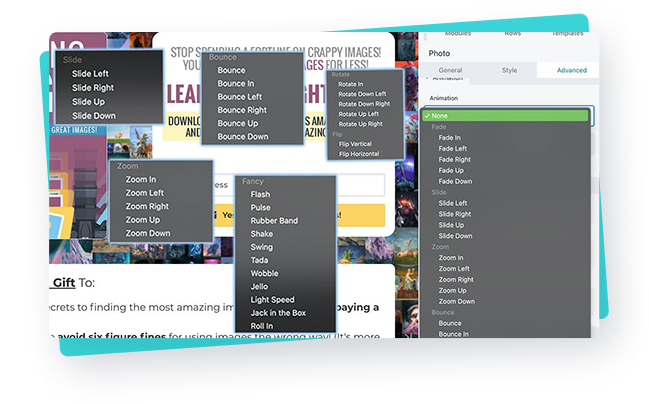
Task: Choose the Flash fancy animation
Action: pyautogui.click(x=260, y=194)
